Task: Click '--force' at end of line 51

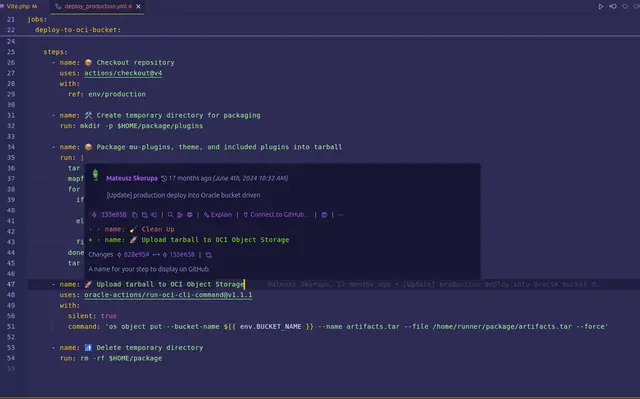Action: tap(590, 327)
